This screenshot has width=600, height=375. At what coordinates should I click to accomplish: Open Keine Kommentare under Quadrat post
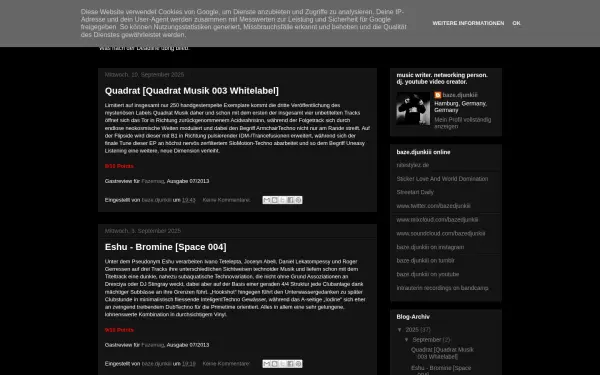click(x=226, y=200)
